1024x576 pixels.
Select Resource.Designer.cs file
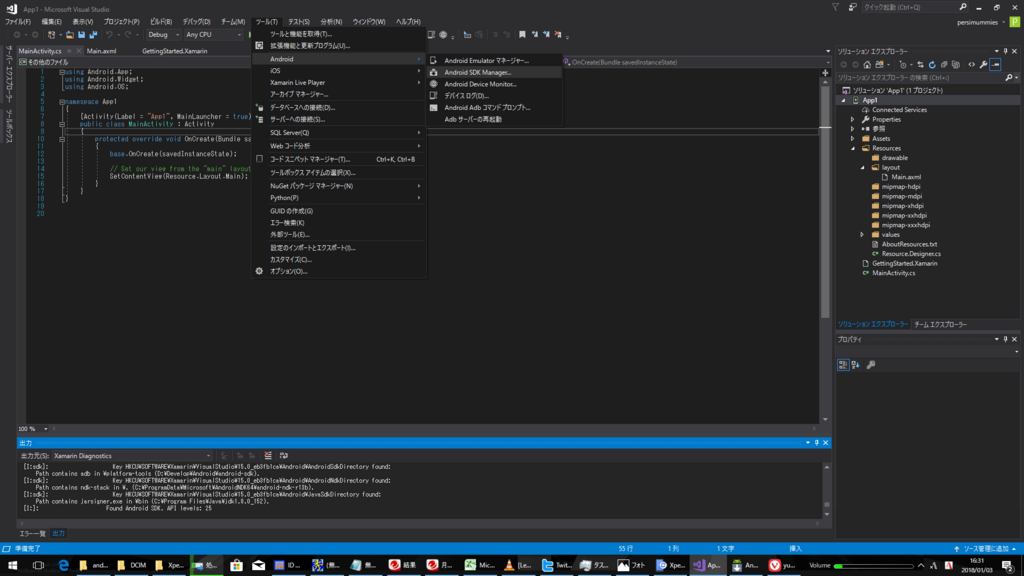911,254
